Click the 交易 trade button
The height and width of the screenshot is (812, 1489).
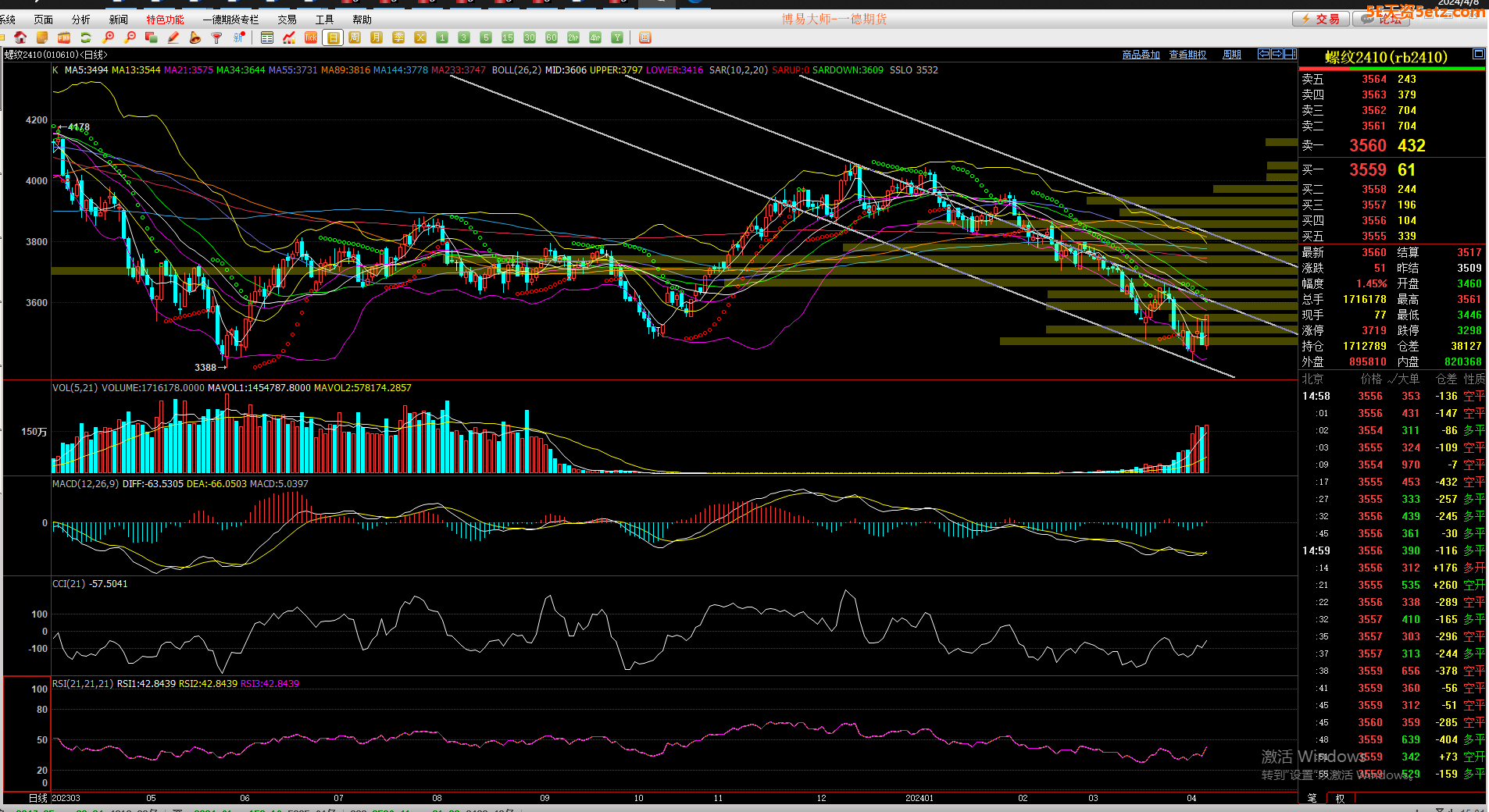pyautogui.click(x=1319, y=19)
